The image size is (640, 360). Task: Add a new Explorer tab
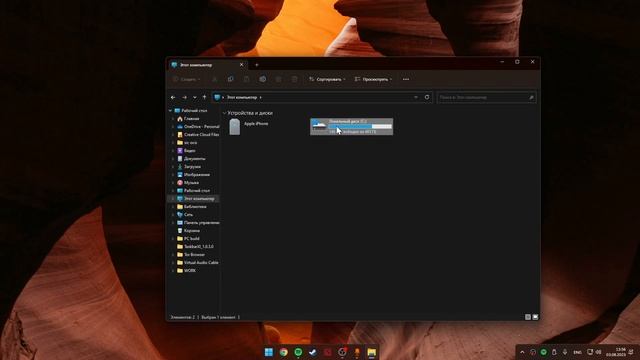[257, 64]
